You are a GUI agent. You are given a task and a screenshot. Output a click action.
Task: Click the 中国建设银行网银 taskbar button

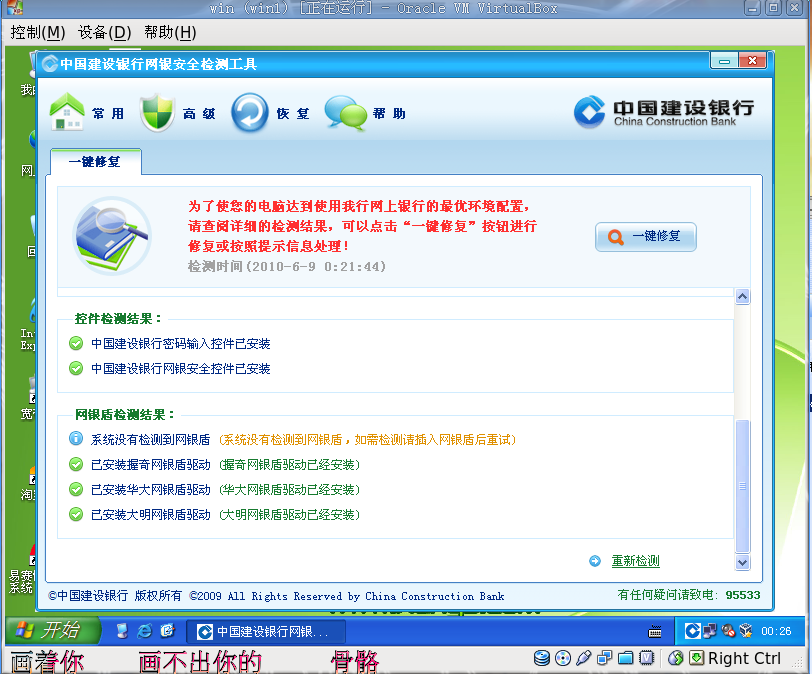coord(266,631)
